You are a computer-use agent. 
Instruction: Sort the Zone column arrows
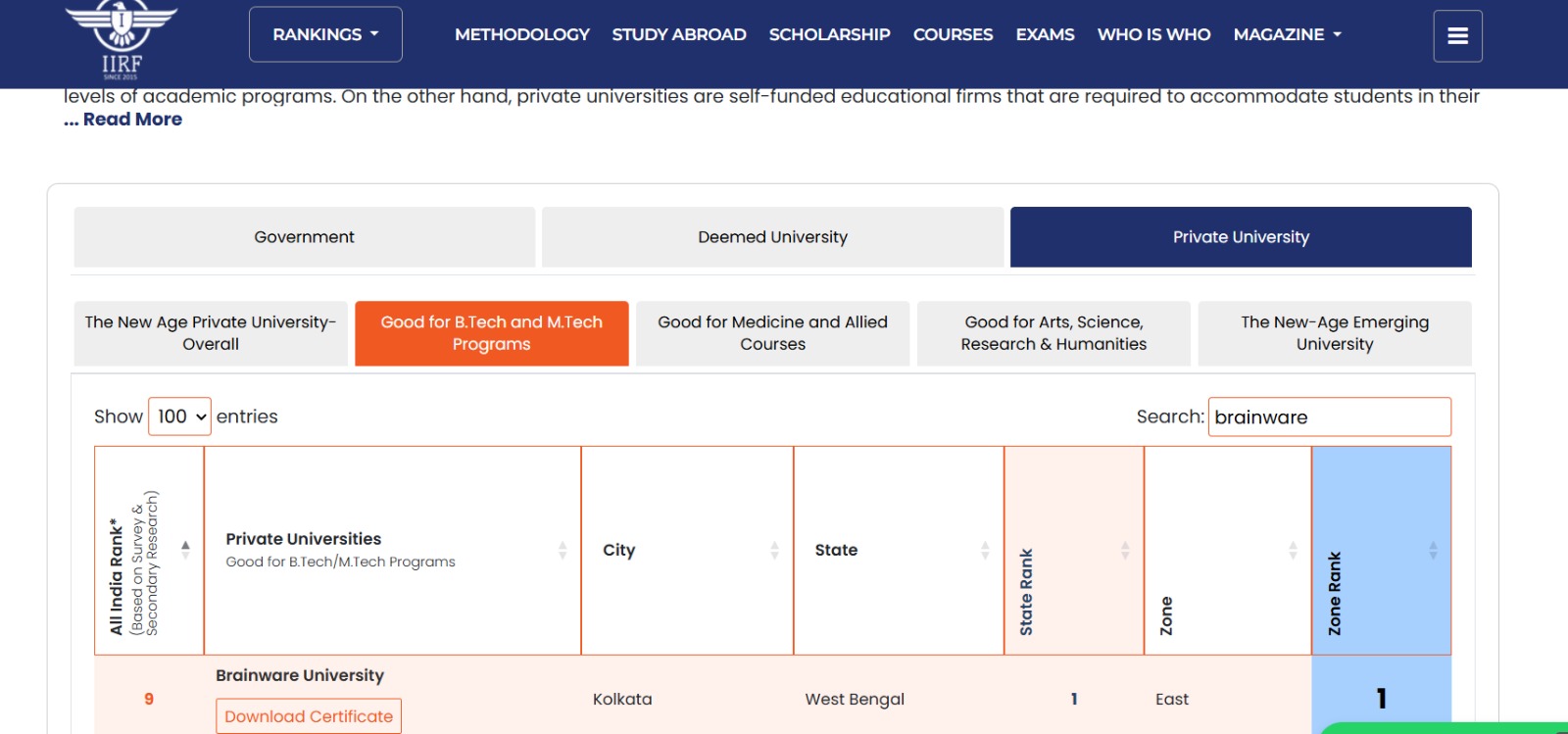(x=1293, y=551)
